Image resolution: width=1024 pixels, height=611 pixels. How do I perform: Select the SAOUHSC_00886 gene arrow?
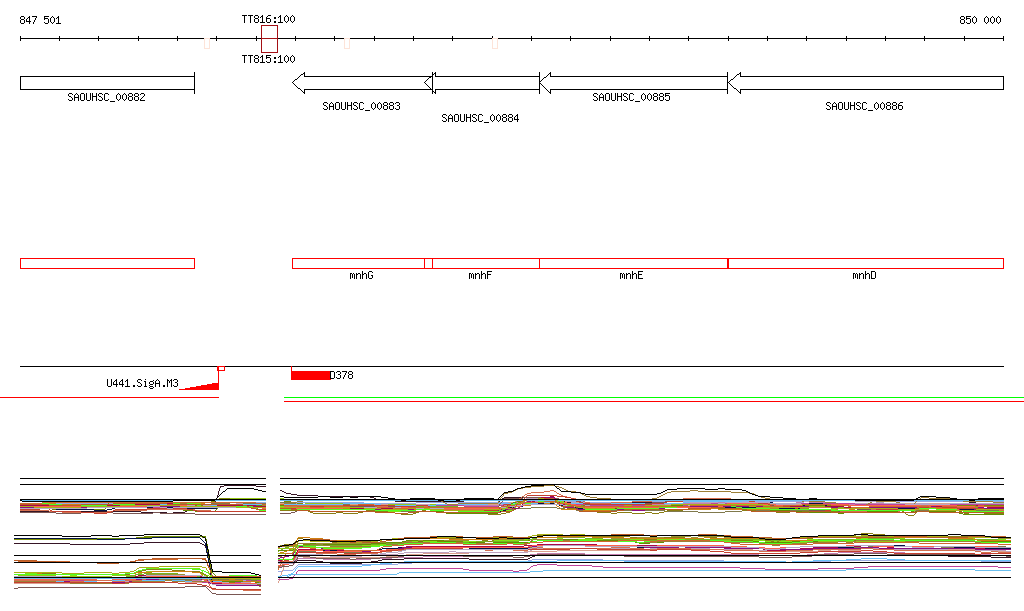coord(865,83)
